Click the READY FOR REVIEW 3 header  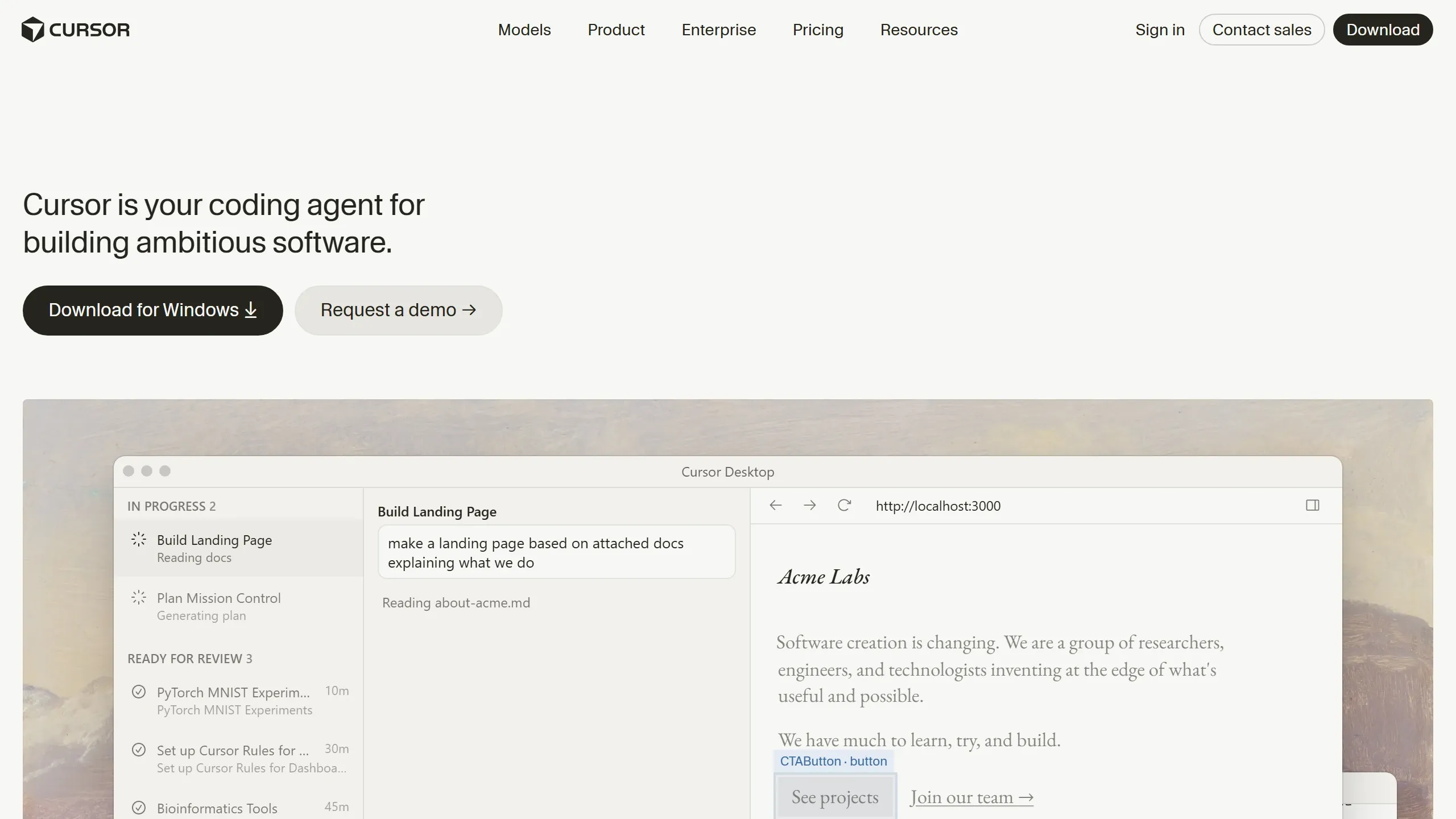(189, 658)
